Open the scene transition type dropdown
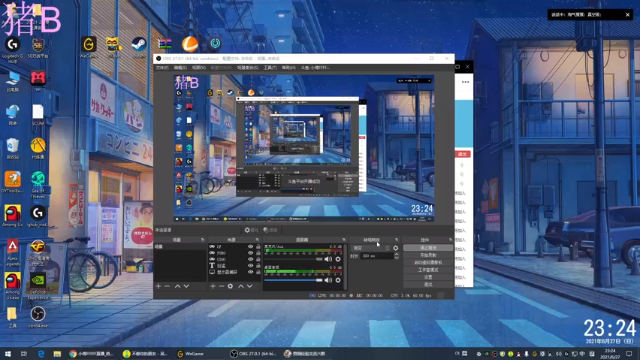This screenshot has width=640, height=360. click(x=371, y=248)
